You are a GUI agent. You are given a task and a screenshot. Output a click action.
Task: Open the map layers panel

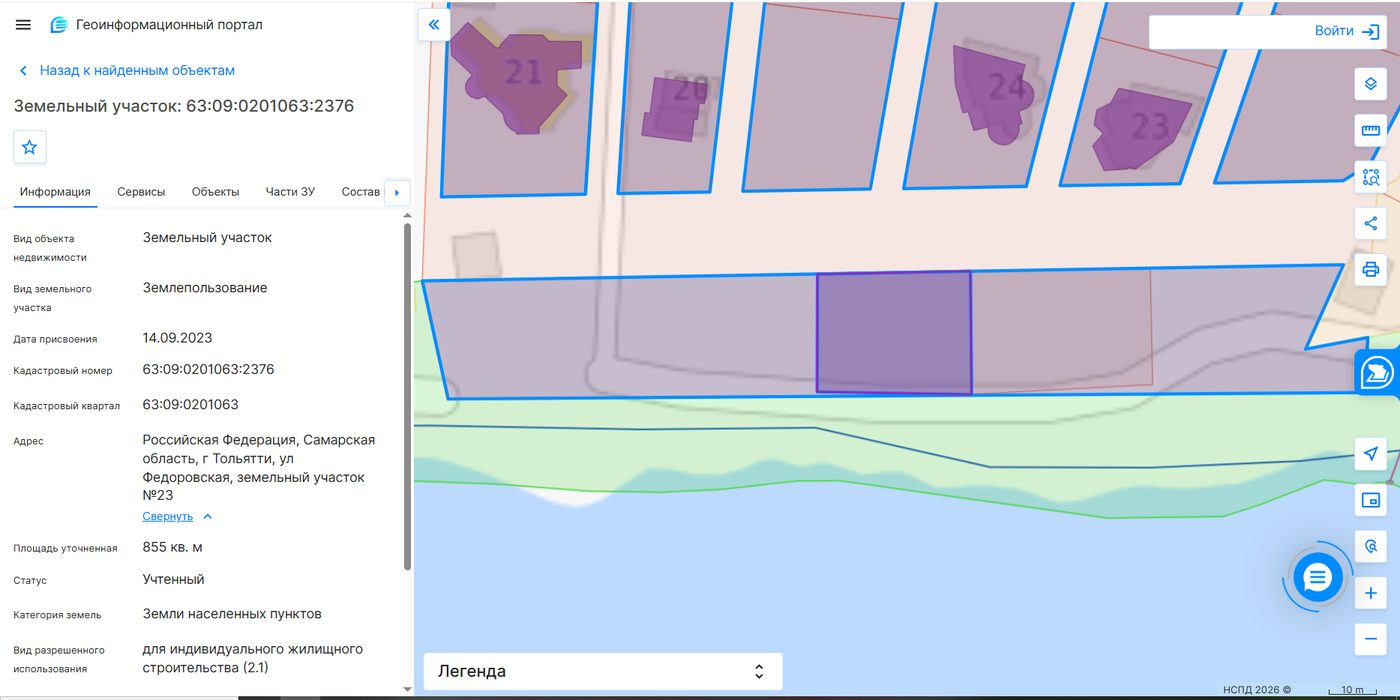1371,84
